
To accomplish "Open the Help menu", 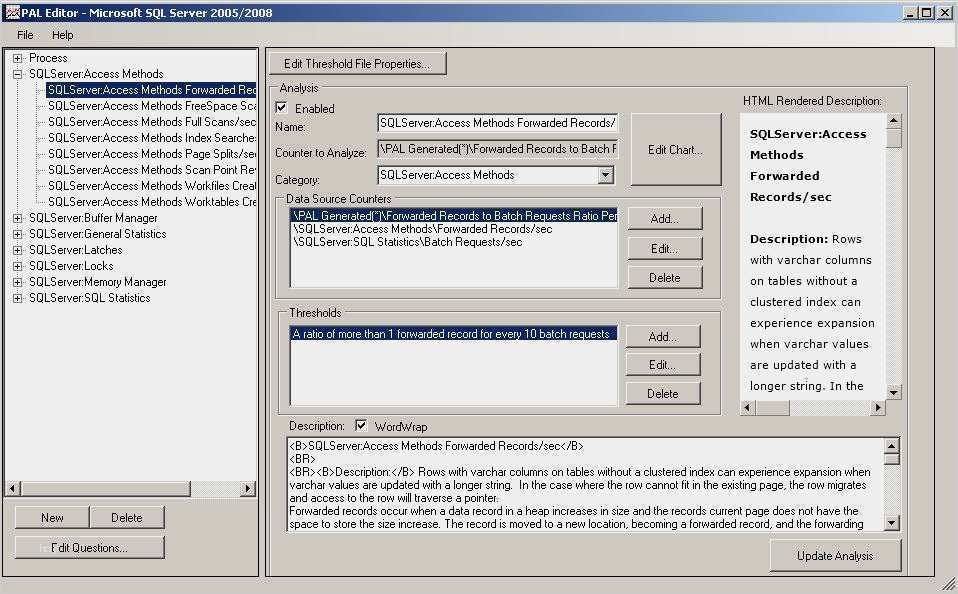I will click(x=62, y=35).
